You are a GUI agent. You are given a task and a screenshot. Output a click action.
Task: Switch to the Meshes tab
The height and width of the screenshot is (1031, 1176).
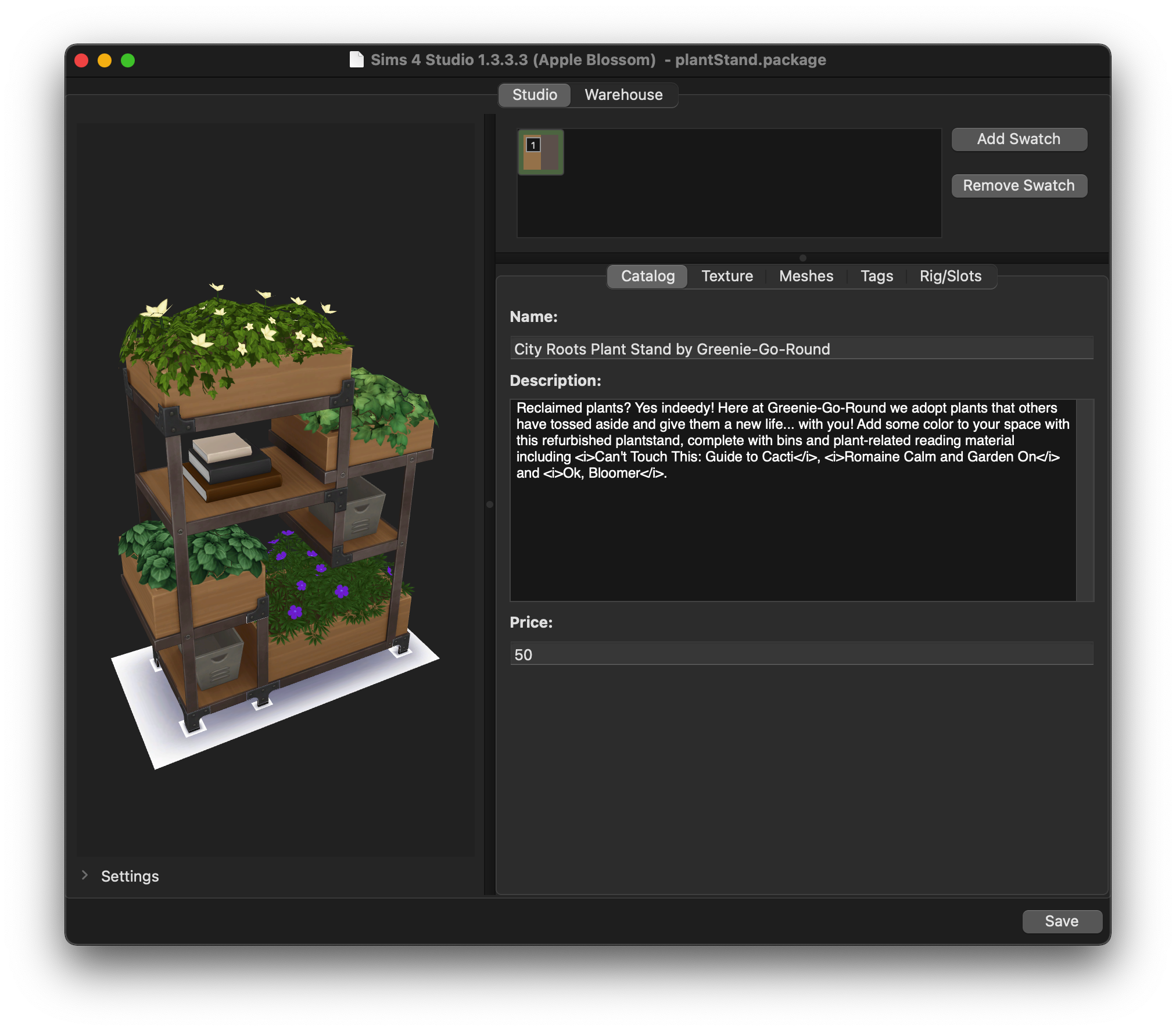[x=805, y=276]
